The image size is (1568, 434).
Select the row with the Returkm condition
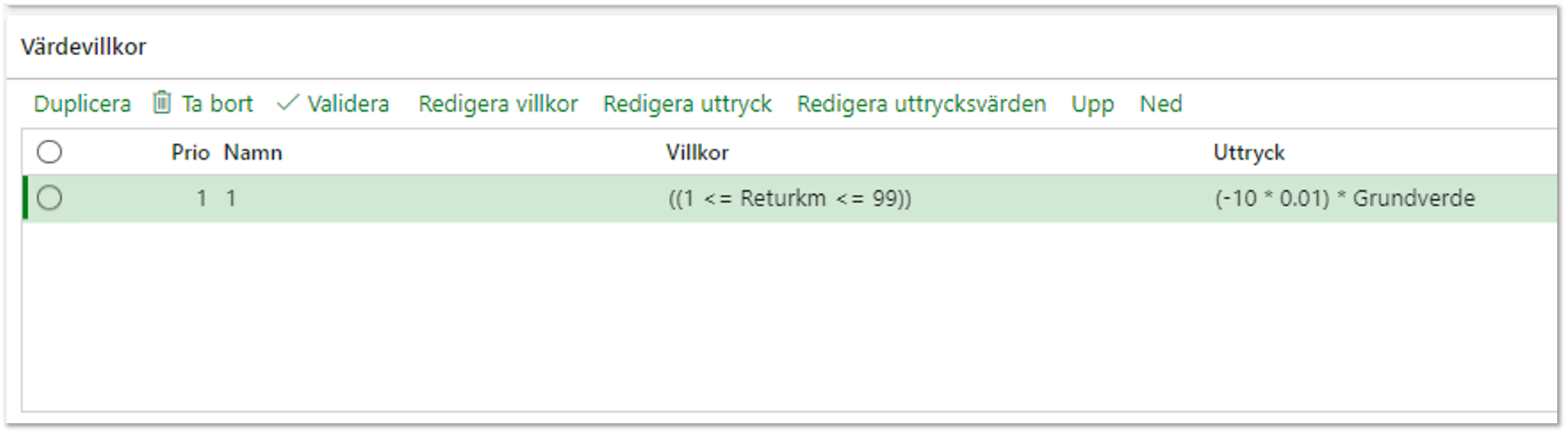point(50,199)
